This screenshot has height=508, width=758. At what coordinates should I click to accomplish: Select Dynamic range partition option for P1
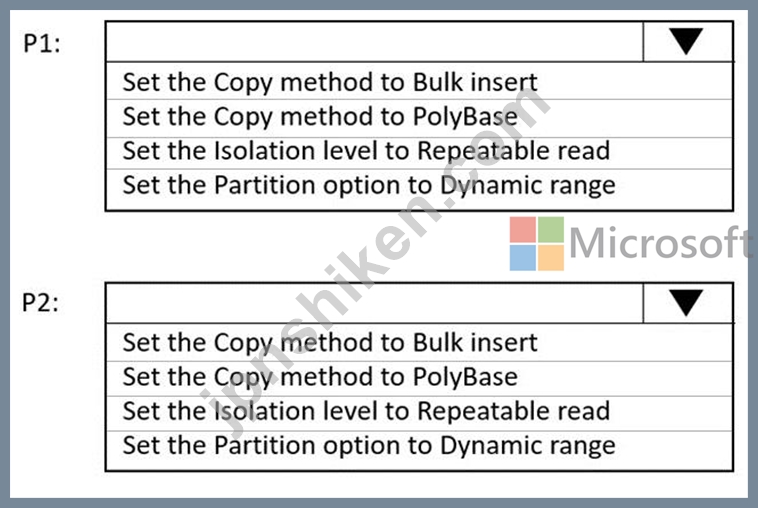[x=419, y=187]
